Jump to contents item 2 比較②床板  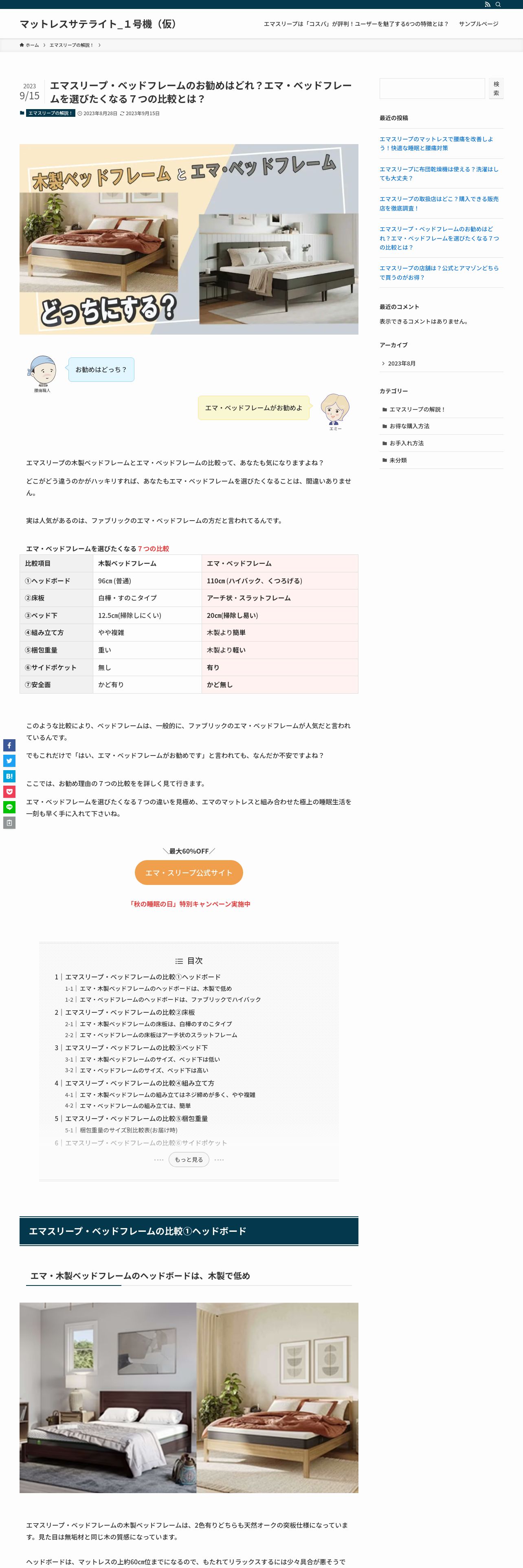[x=130, y=1012]
